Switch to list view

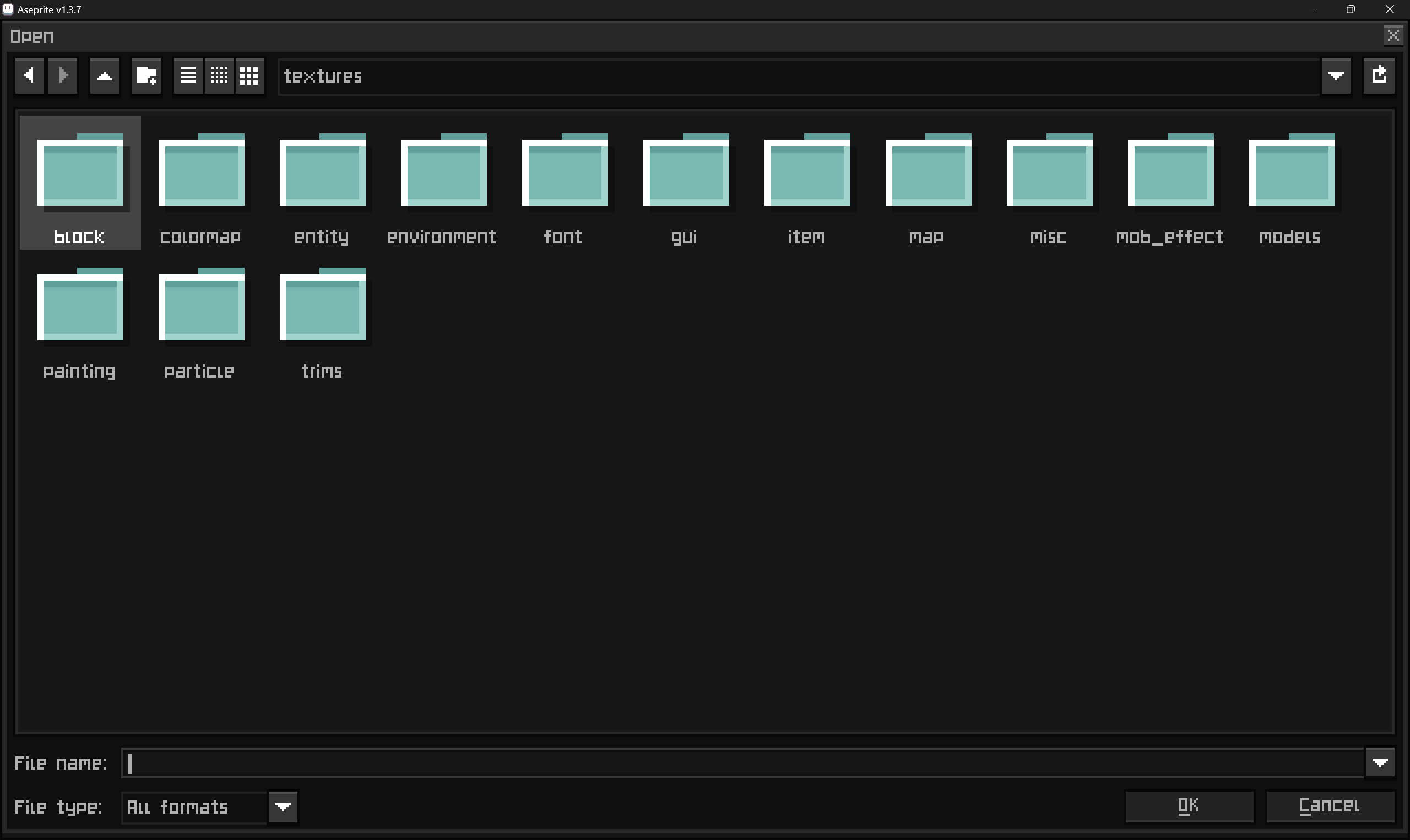[188, 75]
